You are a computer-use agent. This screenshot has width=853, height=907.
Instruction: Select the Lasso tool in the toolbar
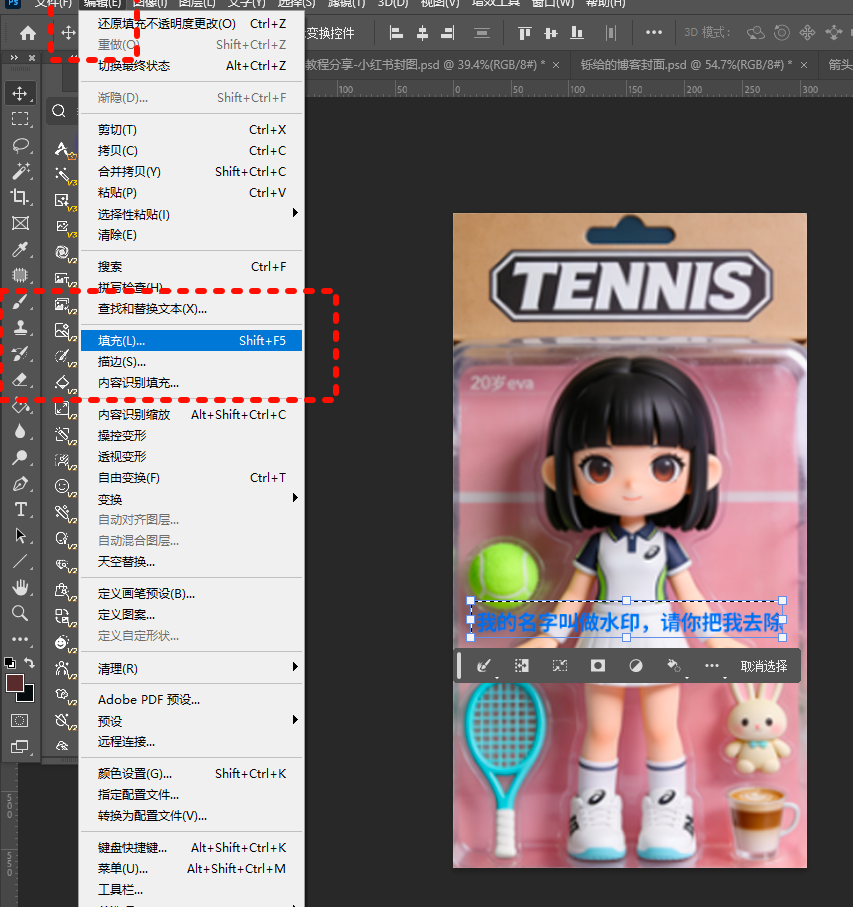coord(20,145)
